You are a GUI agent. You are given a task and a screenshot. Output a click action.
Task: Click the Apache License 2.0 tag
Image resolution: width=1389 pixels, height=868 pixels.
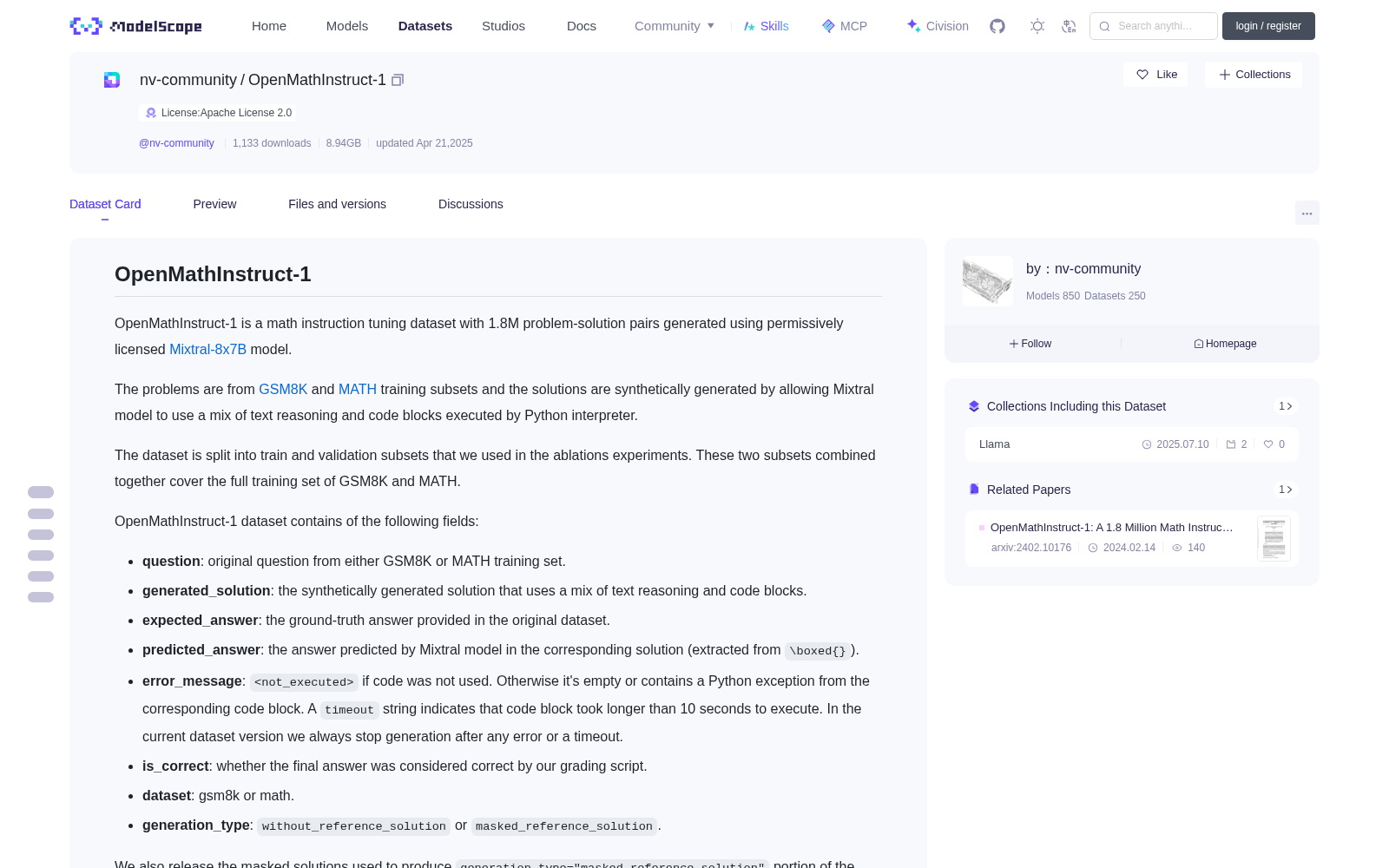[218, 113]
